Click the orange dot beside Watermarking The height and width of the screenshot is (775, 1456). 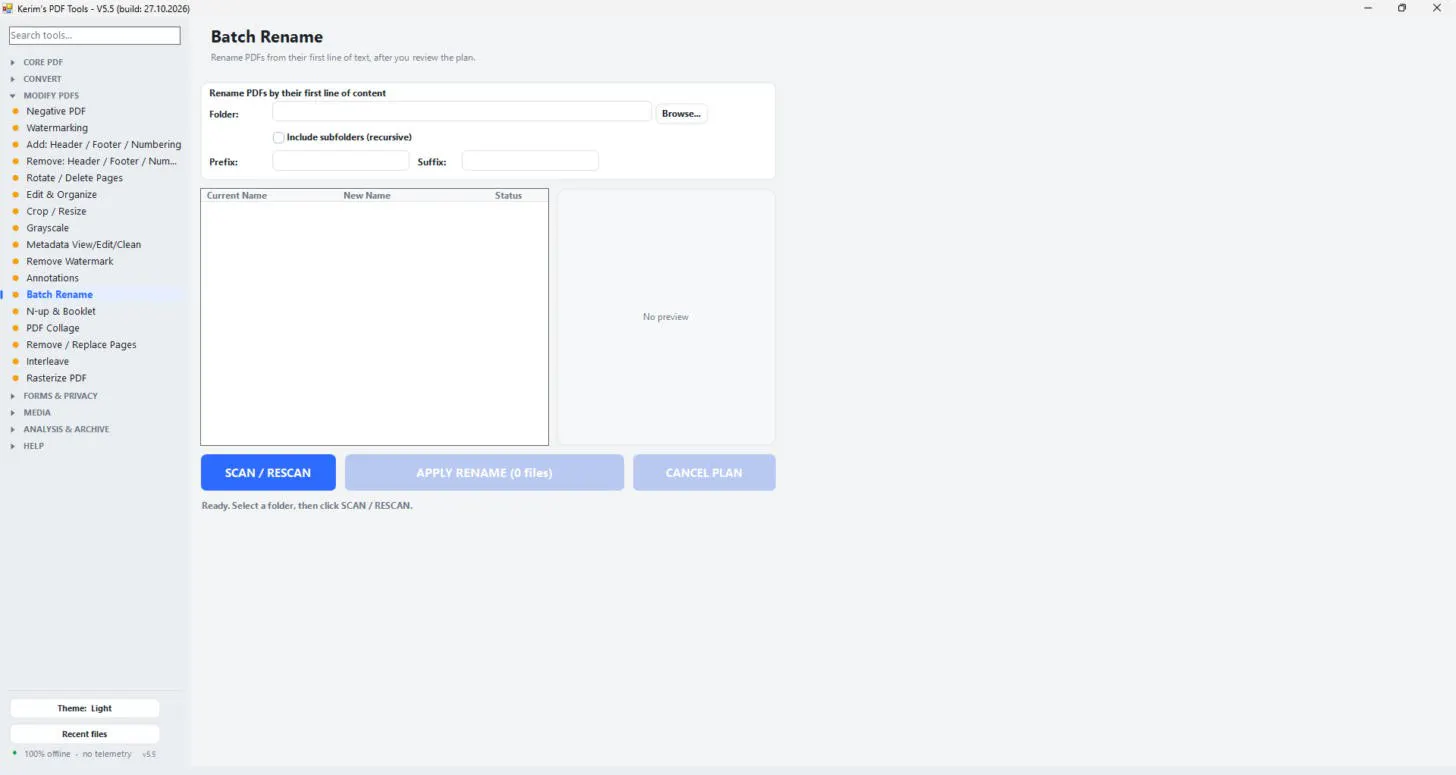[x=15, y=128]
